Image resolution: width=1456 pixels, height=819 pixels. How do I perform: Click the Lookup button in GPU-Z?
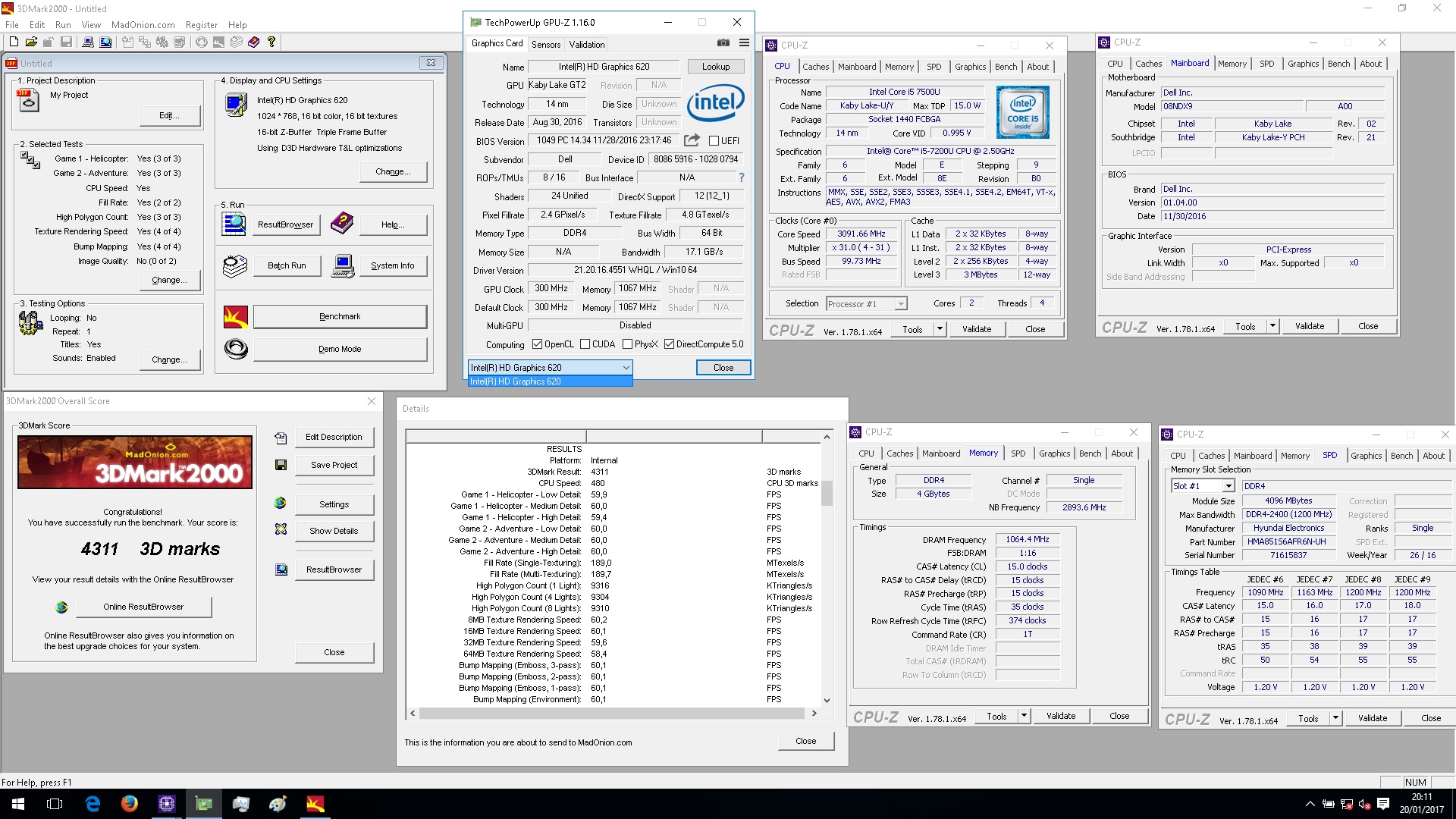[x=715, y=67]
